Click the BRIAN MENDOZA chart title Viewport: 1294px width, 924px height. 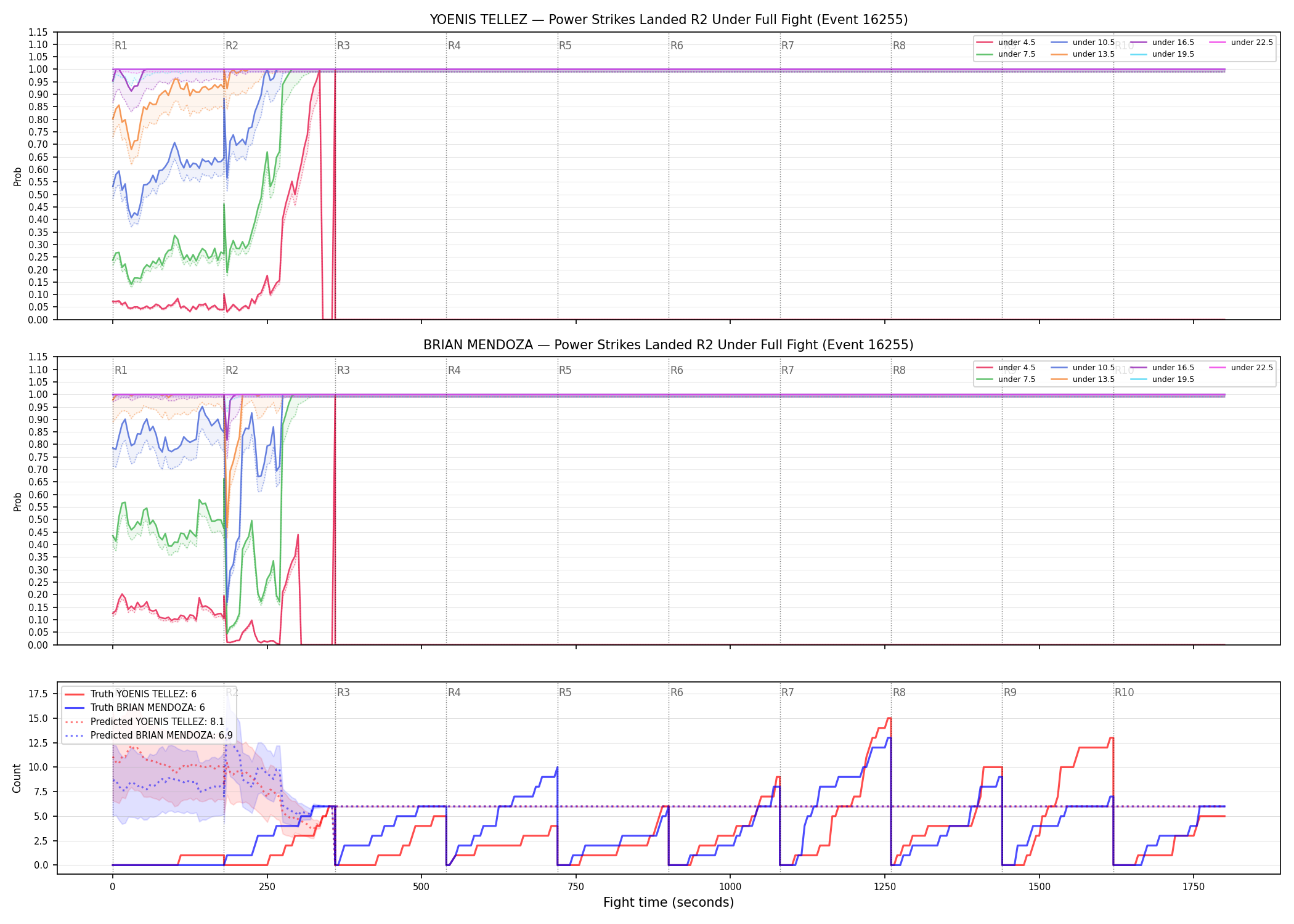point(669,345)
